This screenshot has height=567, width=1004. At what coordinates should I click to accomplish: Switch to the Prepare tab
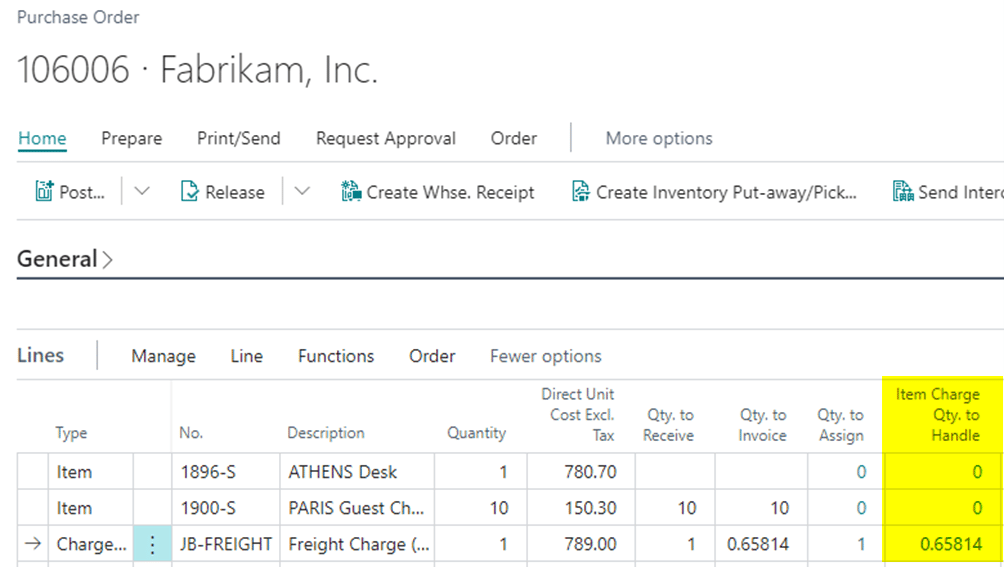point(131,139)
